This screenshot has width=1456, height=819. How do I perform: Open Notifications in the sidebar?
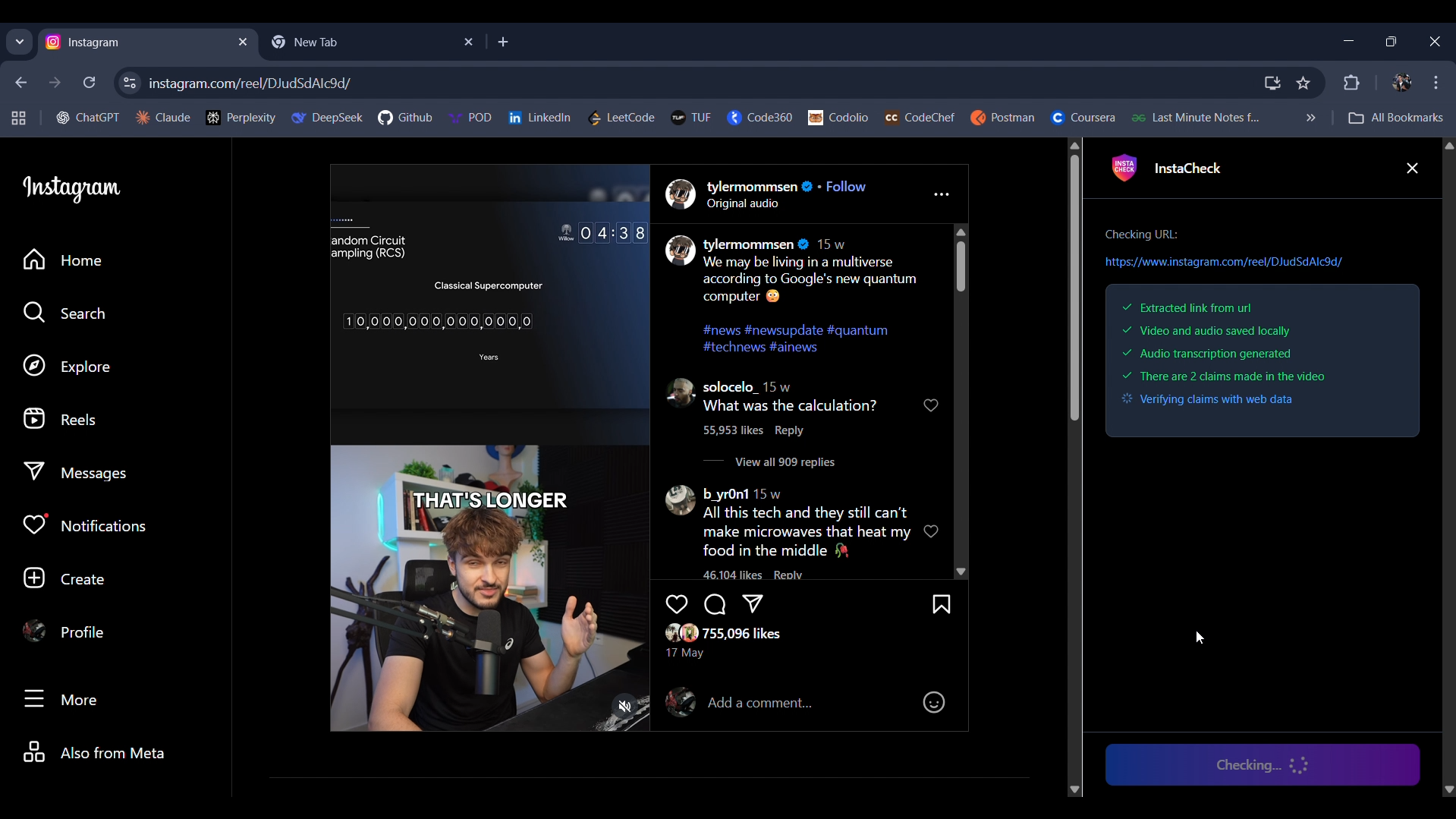(84, 526)
